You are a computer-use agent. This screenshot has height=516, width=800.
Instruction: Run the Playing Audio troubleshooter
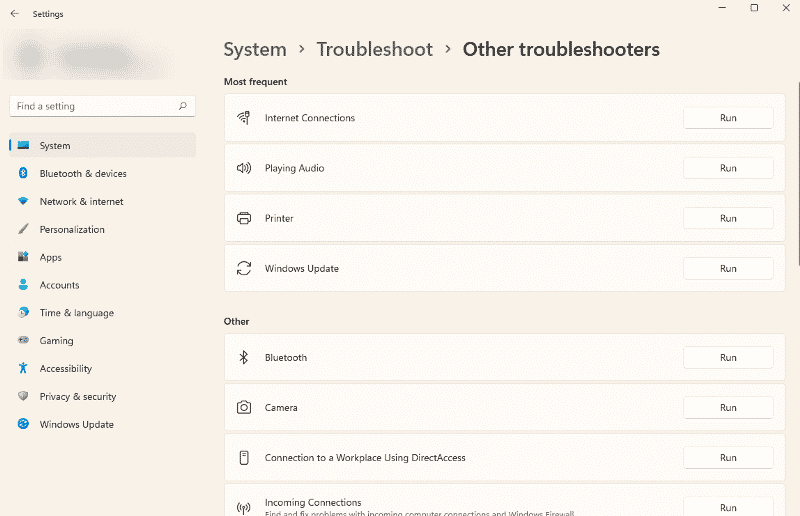pyautogui.click(x=727, y=168)
